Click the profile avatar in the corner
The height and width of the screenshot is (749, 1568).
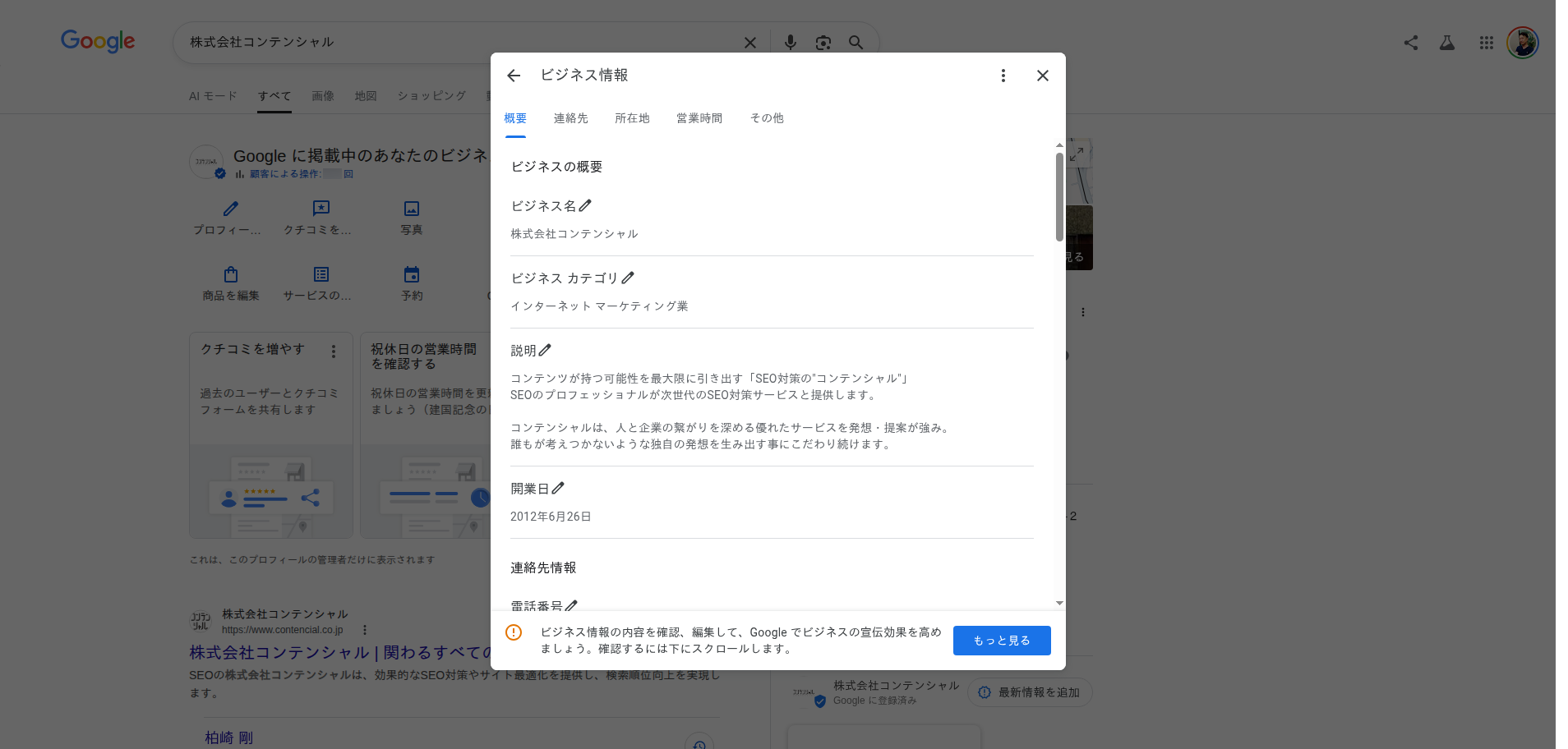point(1523,42)
